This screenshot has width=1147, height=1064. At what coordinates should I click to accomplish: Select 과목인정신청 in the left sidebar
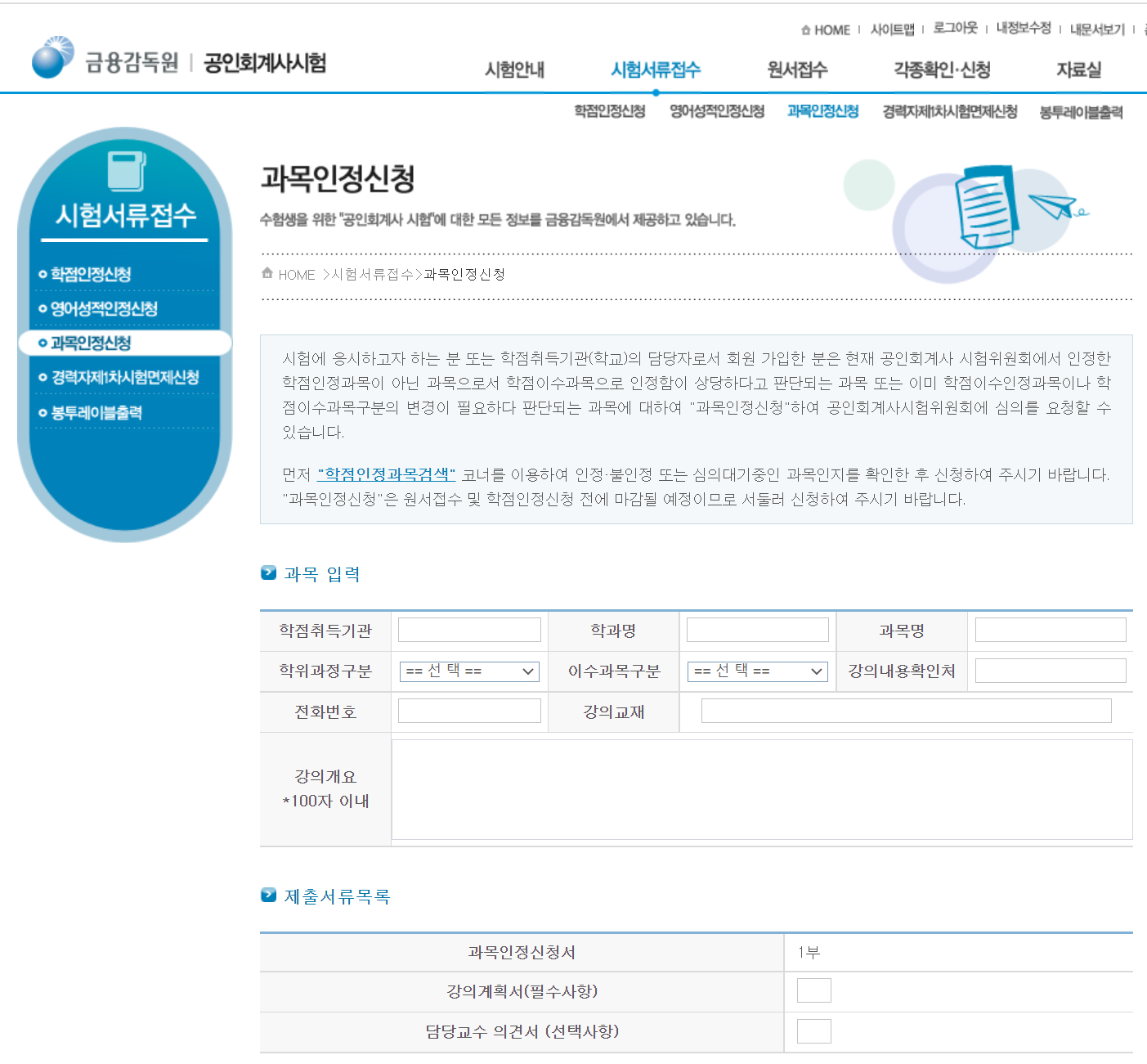(x=91, y=343)
